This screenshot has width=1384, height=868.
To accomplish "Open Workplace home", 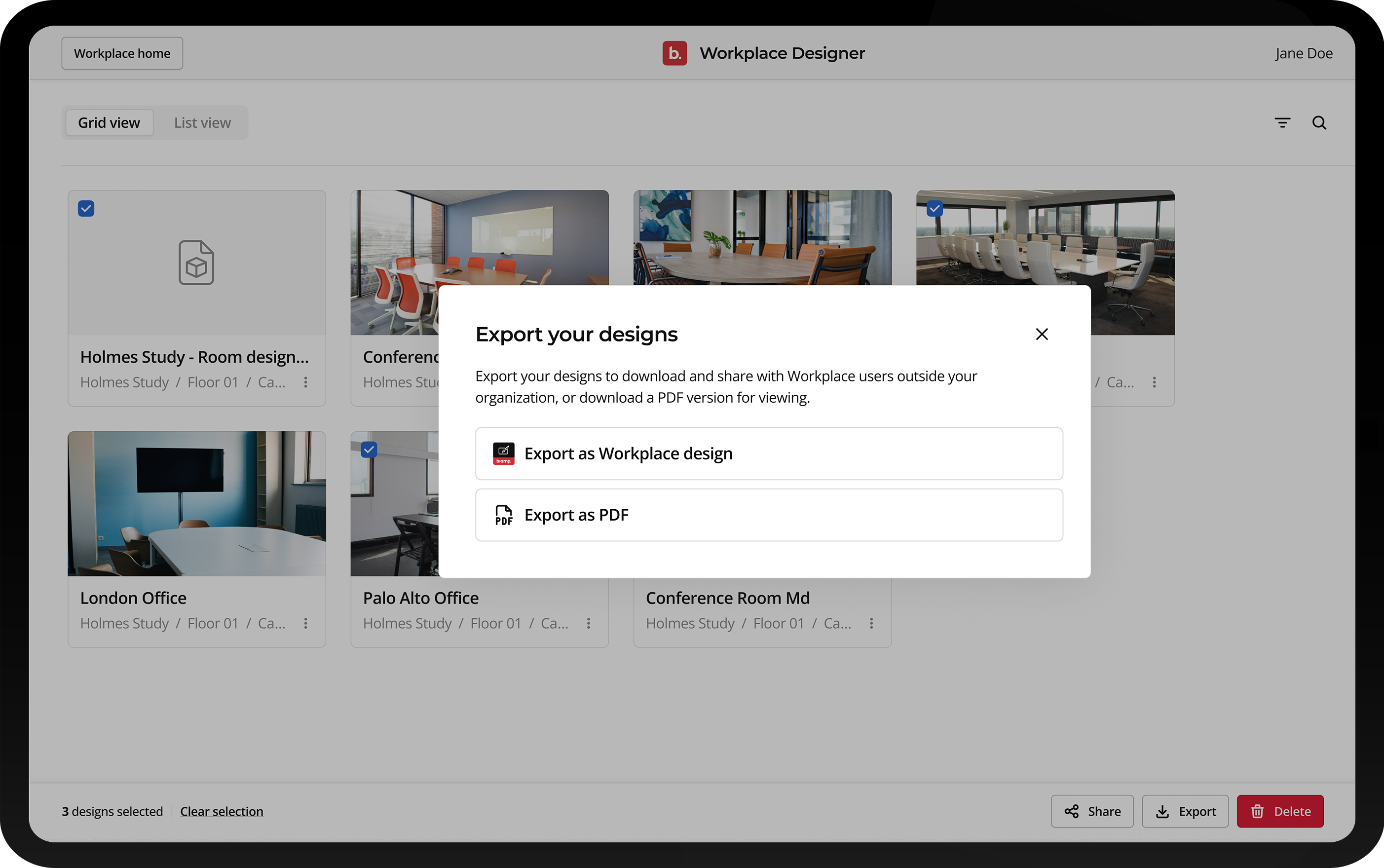I will 122,53.
